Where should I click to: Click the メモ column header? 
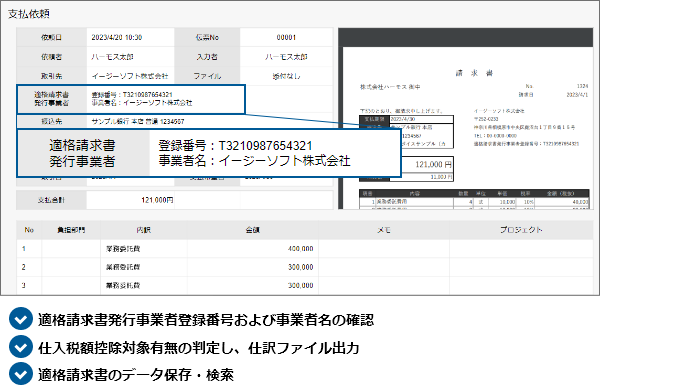[x=384, y=230]
